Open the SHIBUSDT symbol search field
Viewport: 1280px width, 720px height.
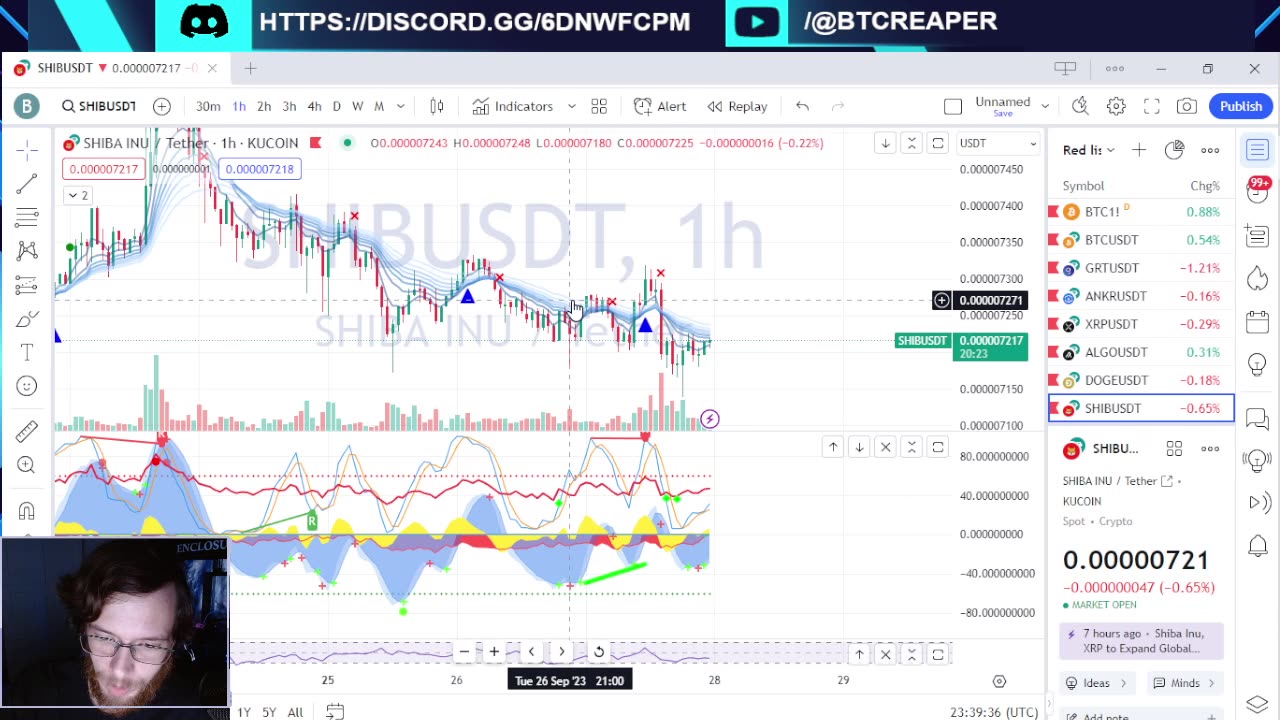pyautogui.click(x=98, y=106)
